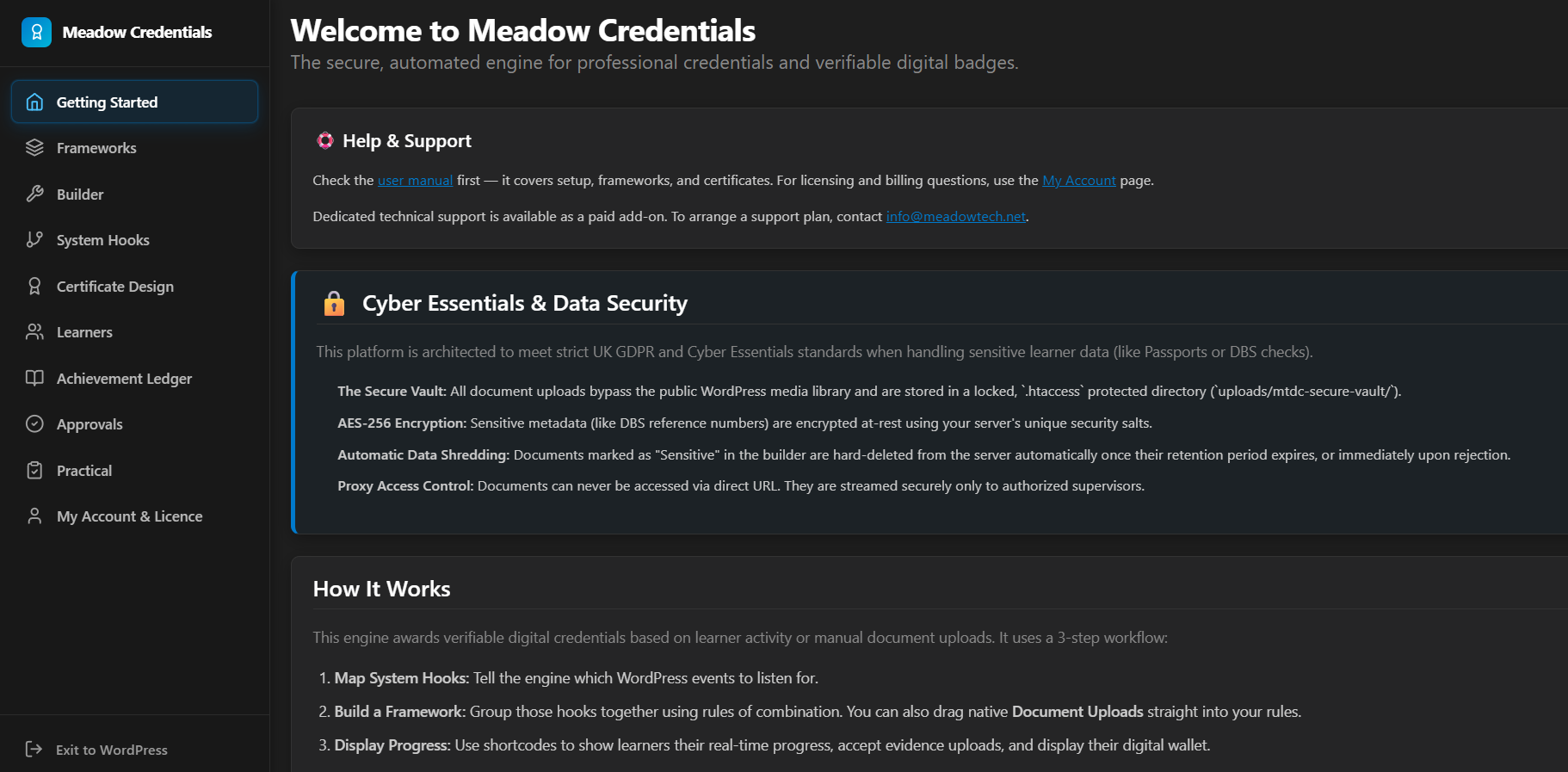Viewport: 1568px width, 772px height.
Task: Click the Meadow Credentials logo badge icon
Action: 36,33
